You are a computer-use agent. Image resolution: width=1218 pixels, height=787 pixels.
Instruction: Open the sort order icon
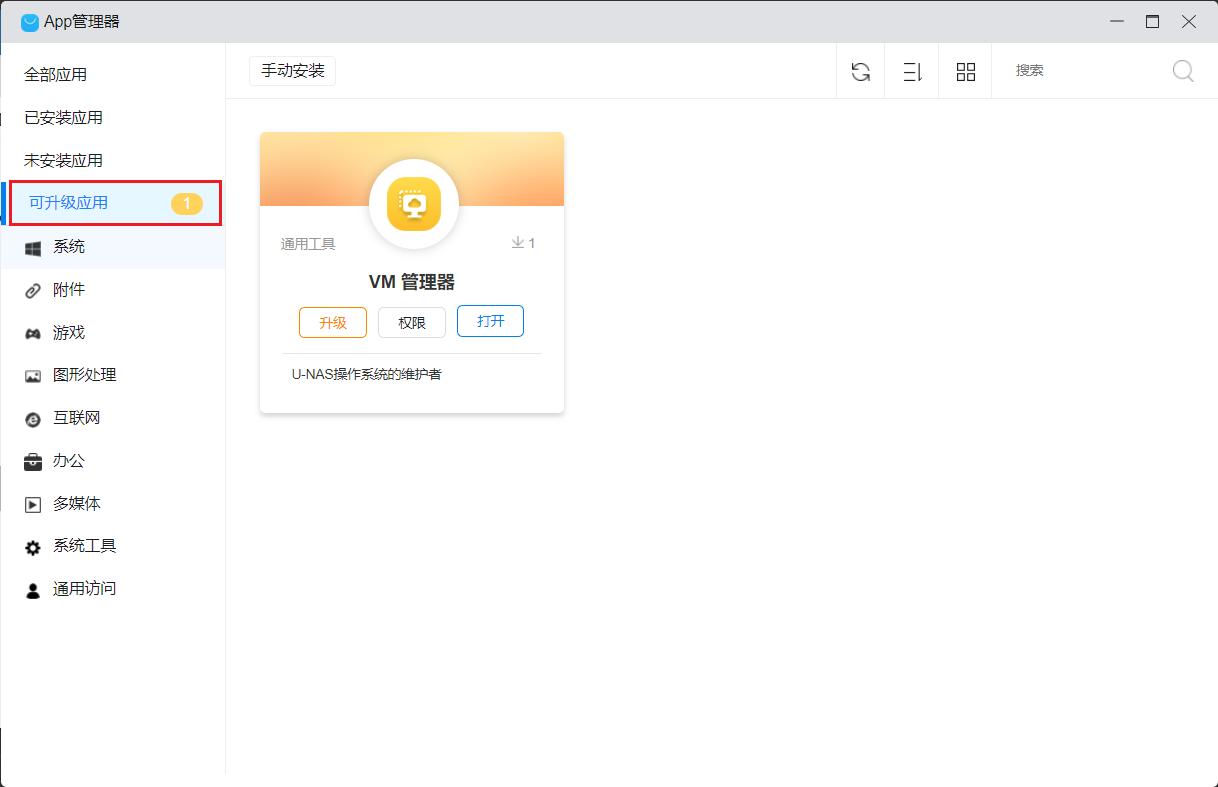(912, 72)
